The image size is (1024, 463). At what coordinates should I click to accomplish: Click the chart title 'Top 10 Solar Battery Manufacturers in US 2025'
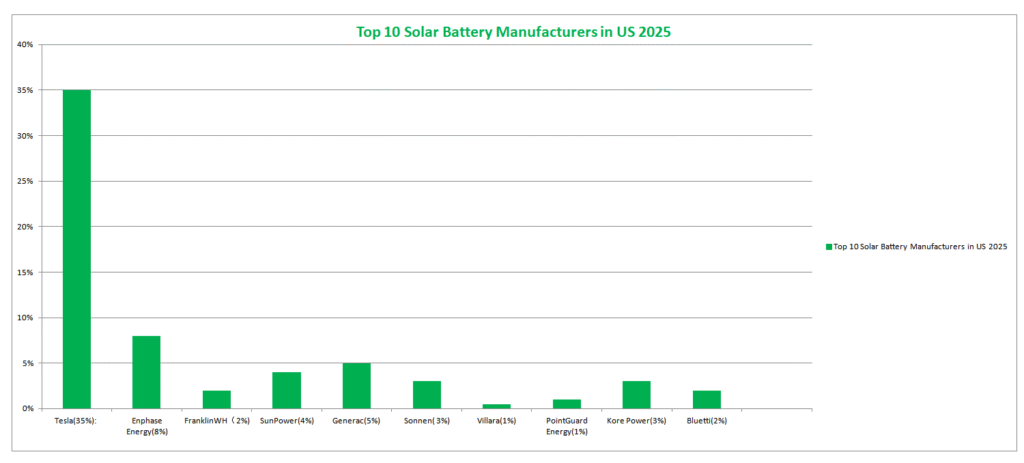(513, 32)
